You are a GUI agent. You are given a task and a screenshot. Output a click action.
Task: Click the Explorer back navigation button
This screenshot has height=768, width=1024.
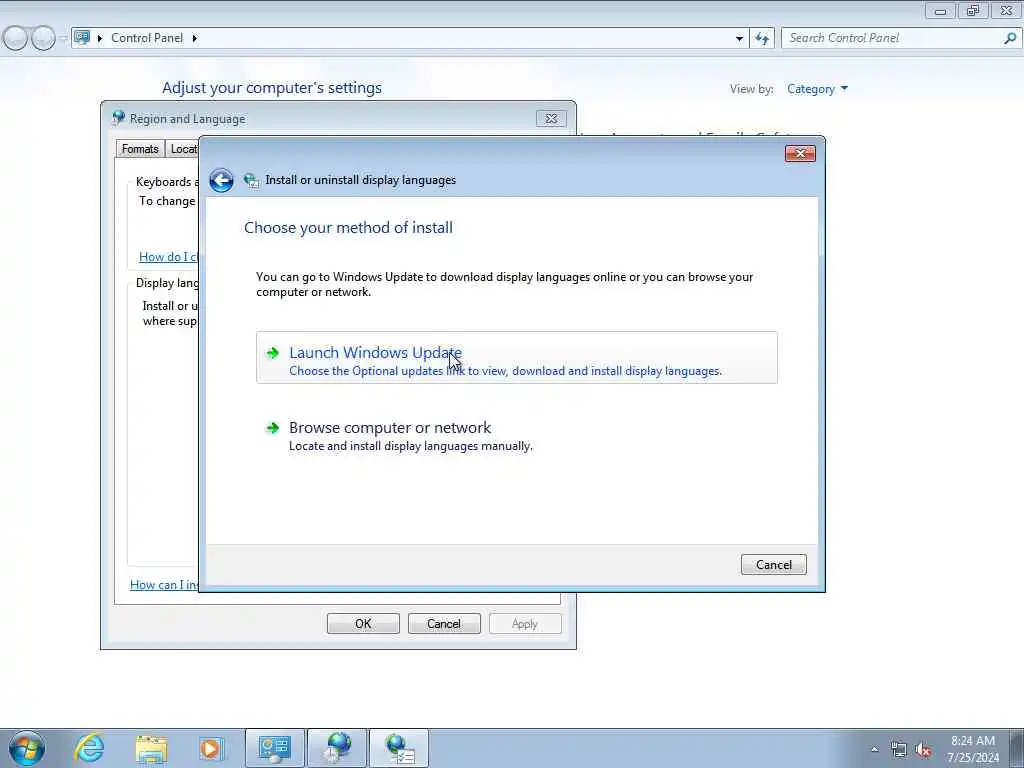(15, 38)
